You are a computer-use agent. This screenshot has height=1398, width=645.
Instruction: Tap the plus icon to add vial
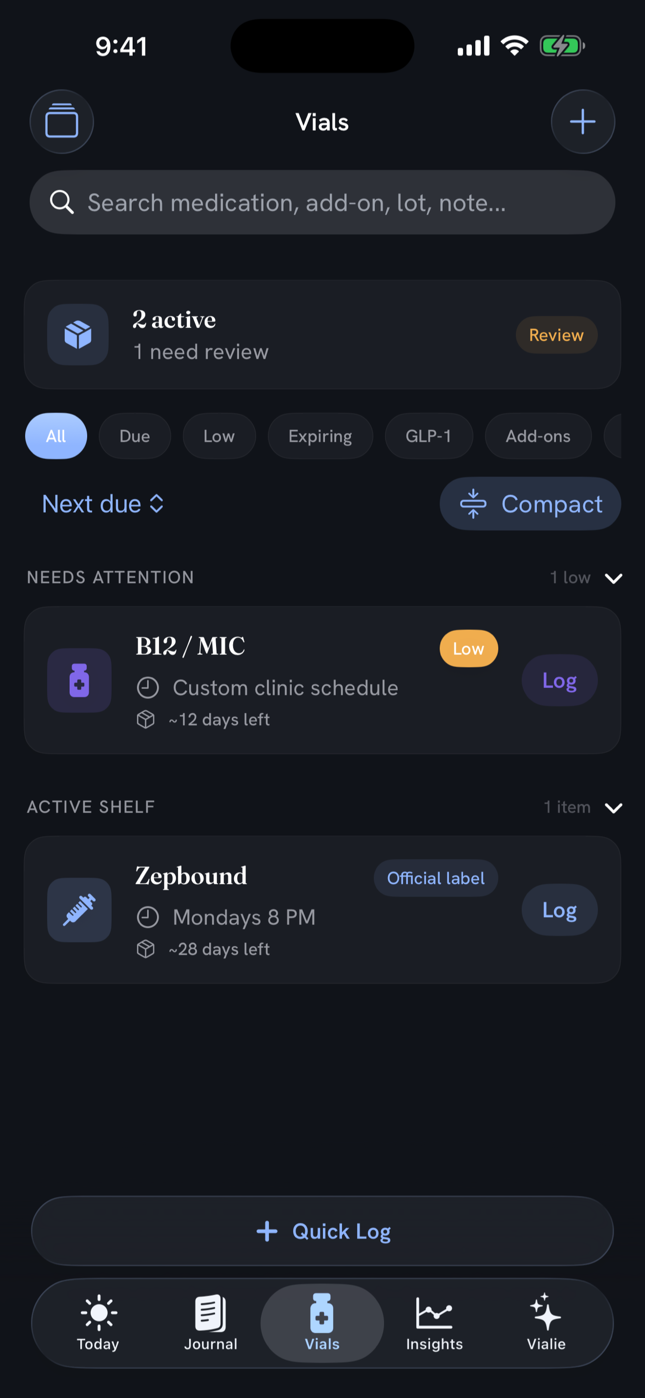pyautogui.click(x=583, y=122)
